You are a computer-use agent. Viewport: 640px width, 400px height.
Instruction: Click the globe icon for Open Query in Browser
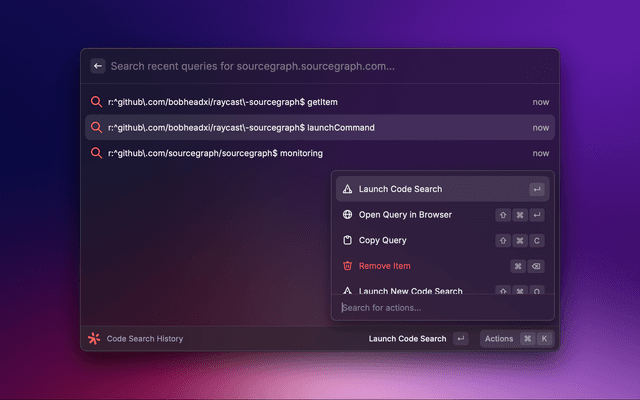coord(347,215)
